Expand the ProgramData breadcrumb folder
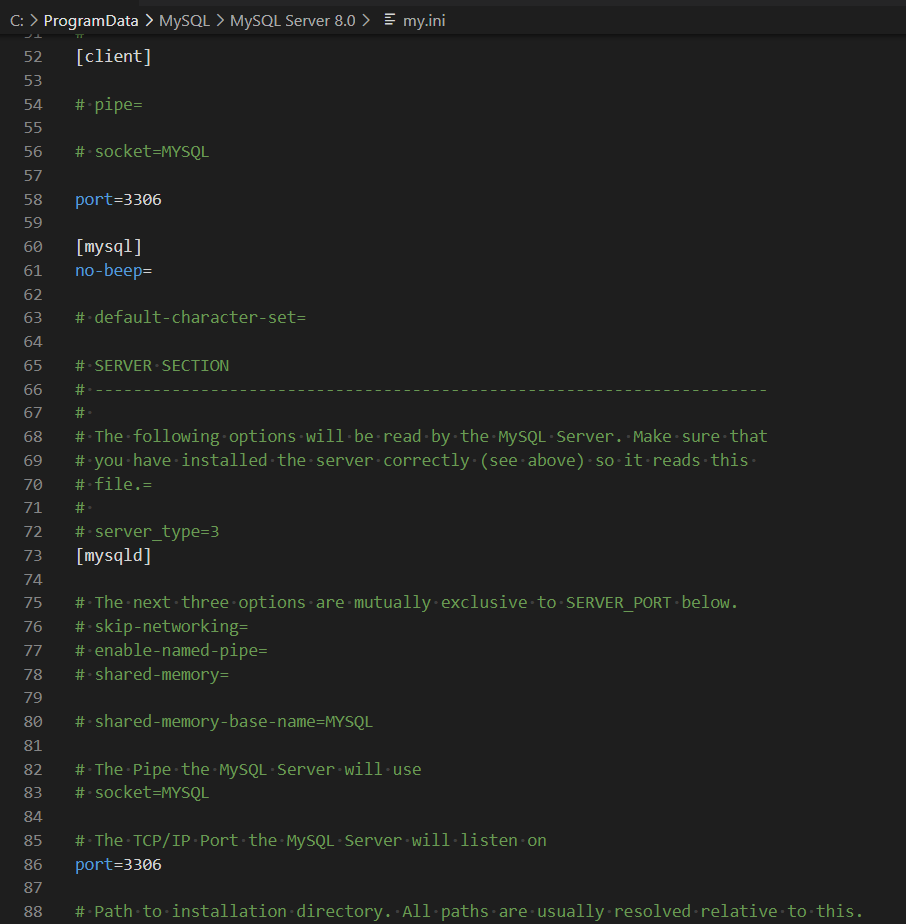 90,20
